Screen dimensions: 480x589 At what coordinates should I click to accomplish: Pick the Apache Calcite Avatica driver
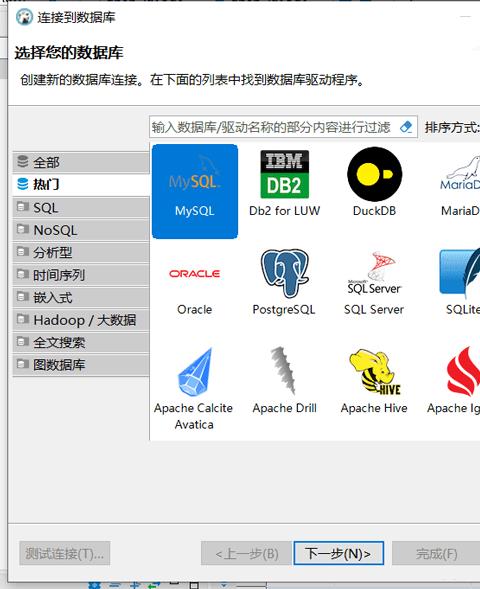click(194, 389)
